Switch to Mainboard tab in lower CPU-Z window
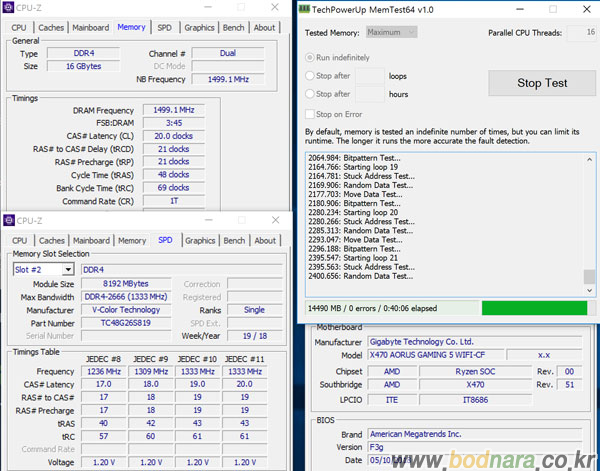This screenshot has height=471, width=600. (91, 241)
